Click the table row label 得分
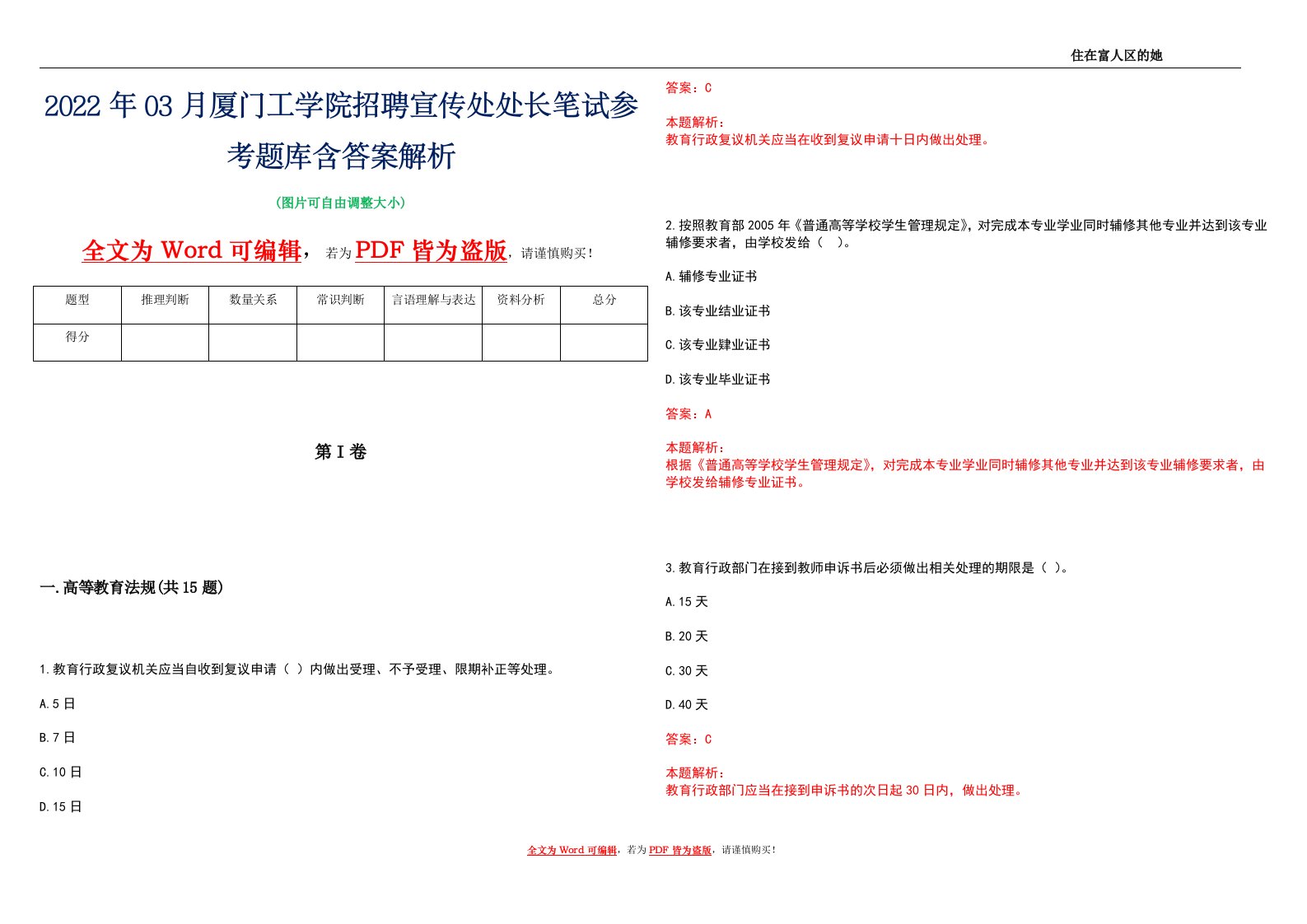1307x924 pixels. point(77,337)
